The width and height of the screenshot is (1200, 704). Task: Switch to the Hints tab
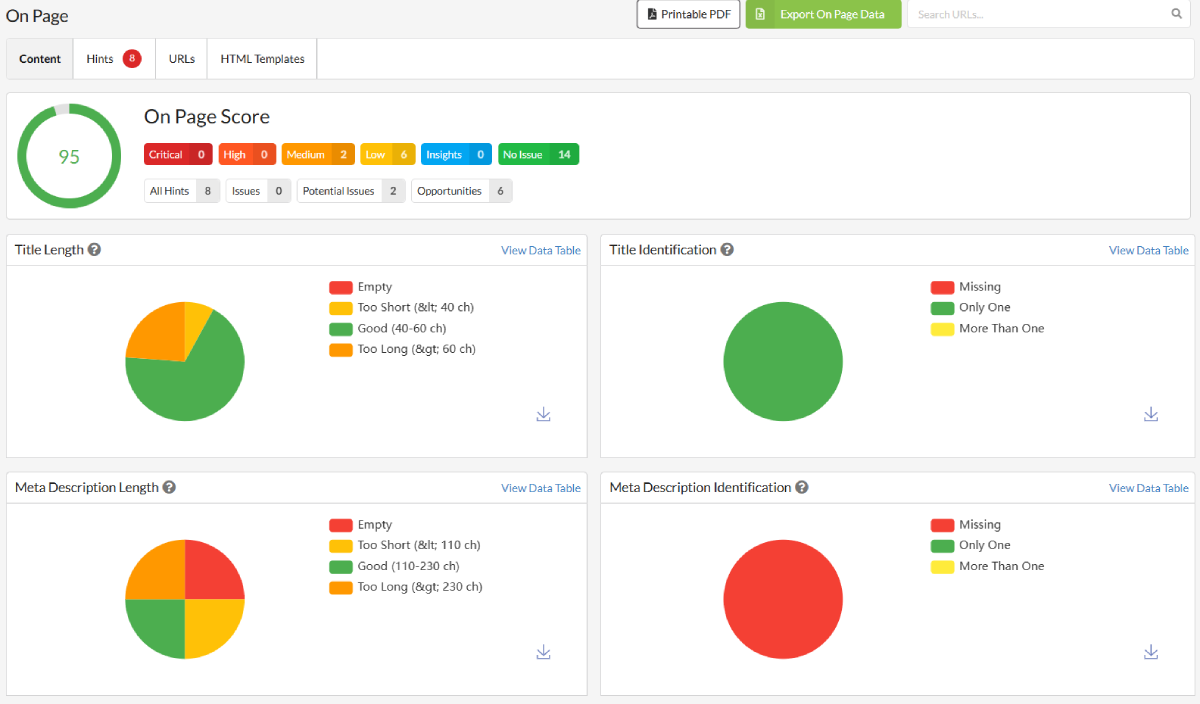[113, 58]
